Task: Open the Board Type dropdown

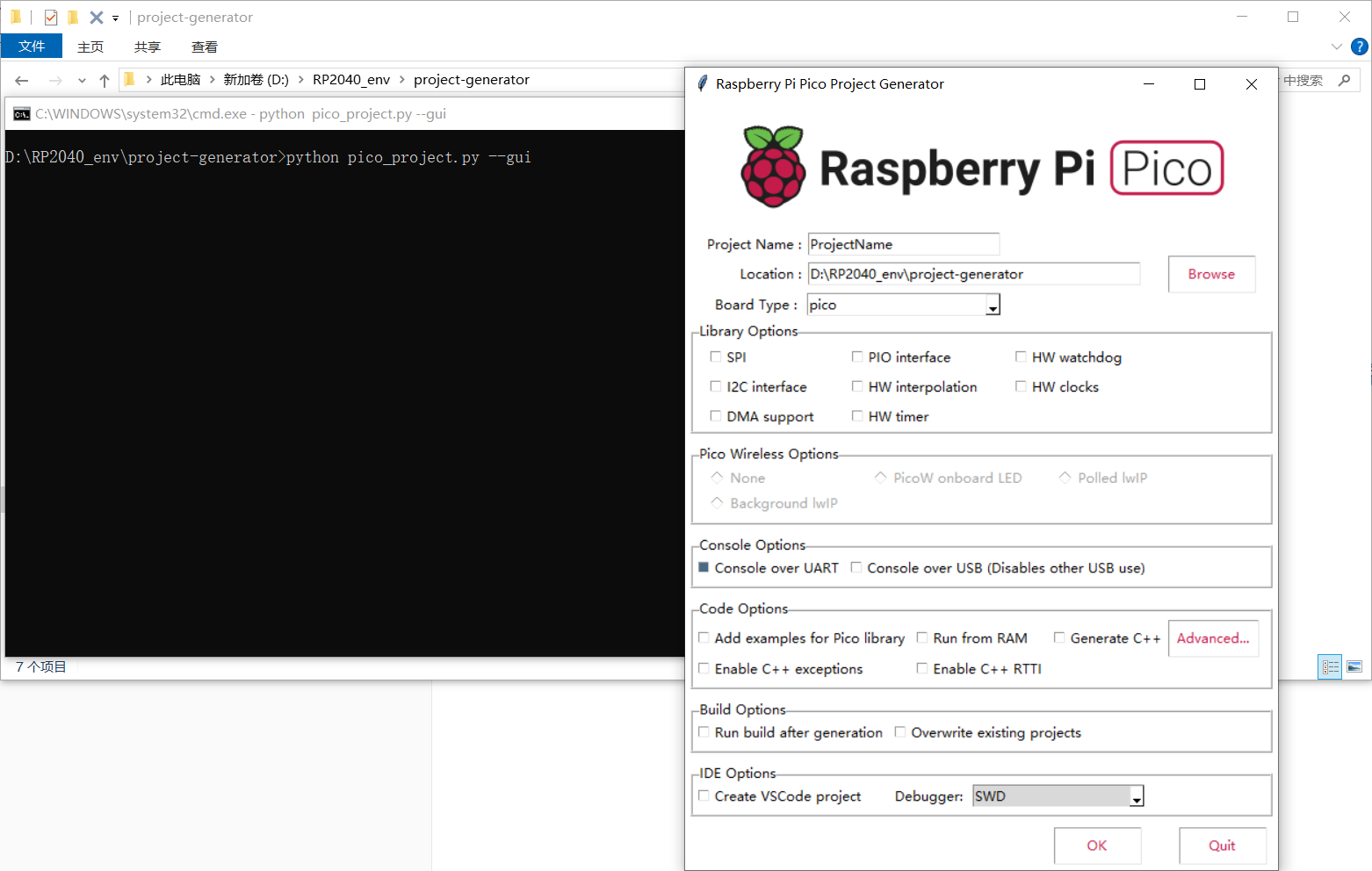Action: [993, 305]
